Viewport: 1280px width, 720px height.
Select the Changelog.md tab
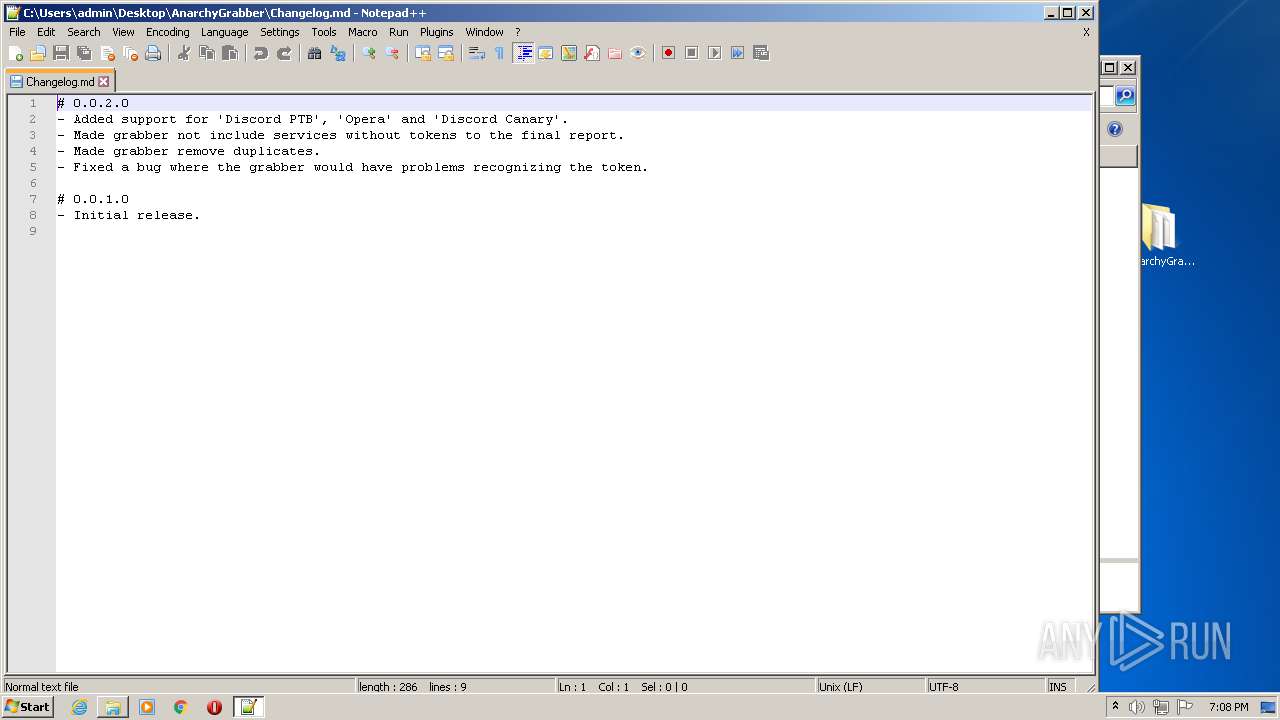[x=59, y=82]
